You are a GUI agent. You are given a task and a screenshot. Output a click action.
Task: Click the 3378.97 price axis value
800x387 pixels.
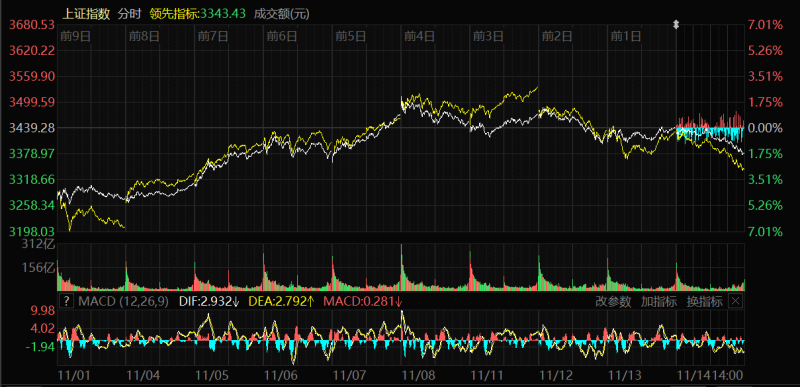pos(32,154)
